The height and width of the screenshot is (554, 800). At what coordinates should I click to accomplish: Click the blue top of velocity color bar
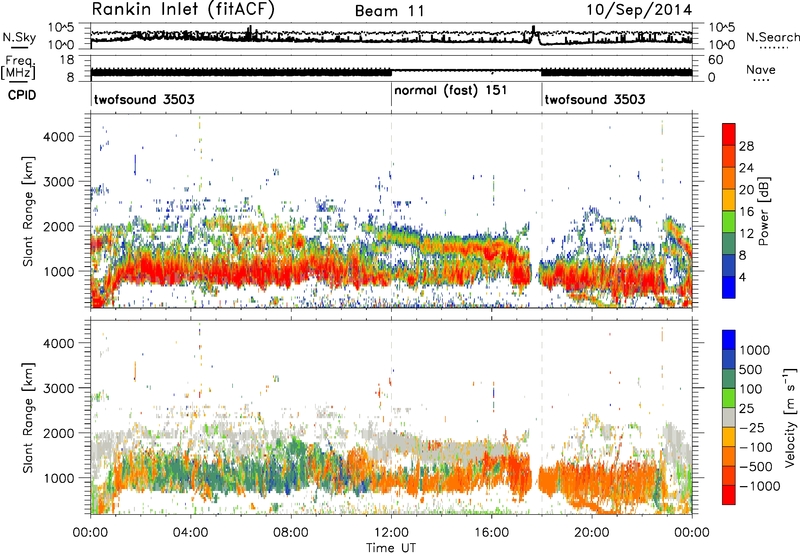[729, 340]
